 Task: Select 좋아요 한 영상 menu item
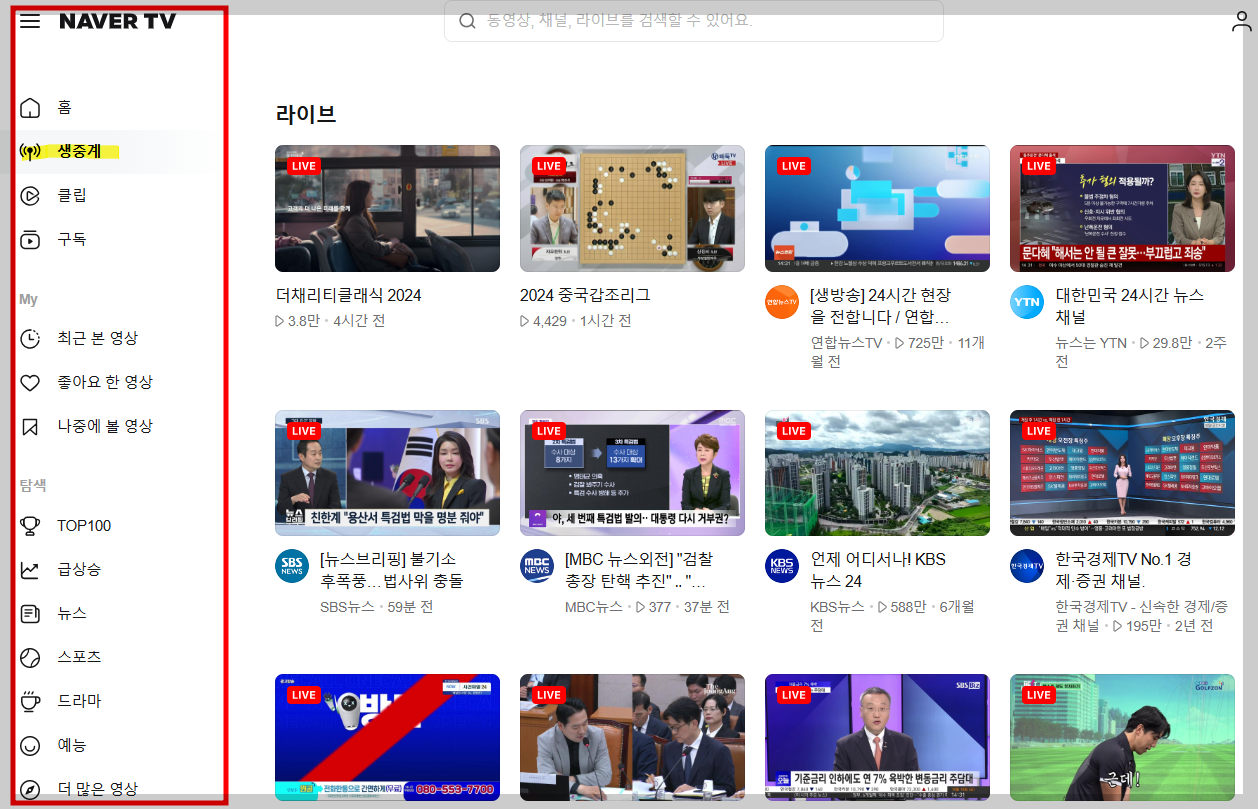point(105,382)
